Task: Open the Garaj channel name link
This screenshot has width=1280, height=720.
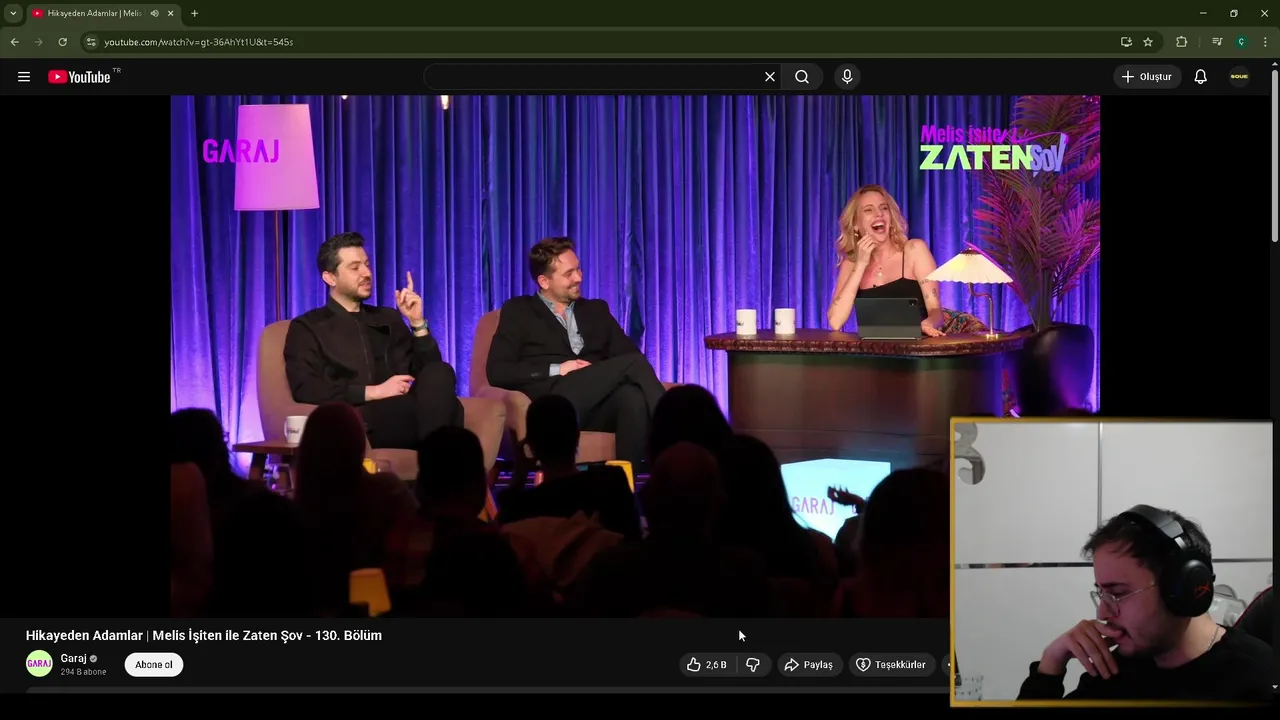Action: 73,658
